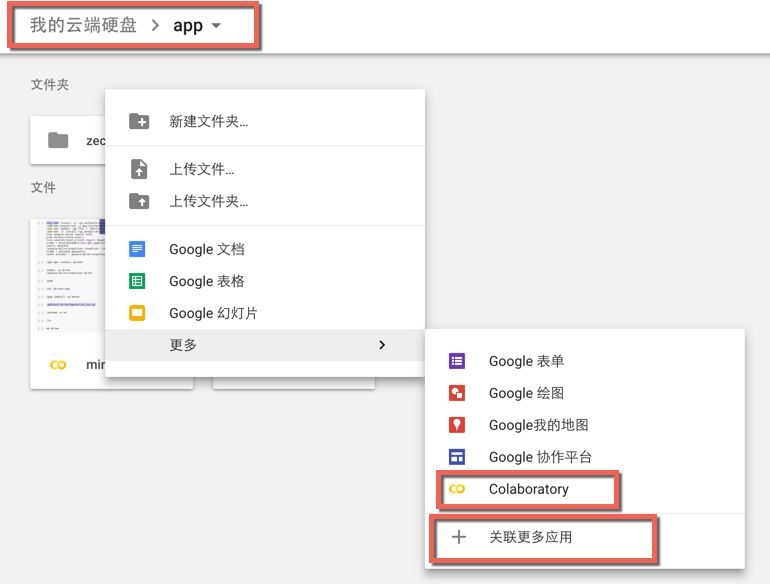Open the 更多 submenu entry
Screen dimensions: 770x584
coord(265,345)
